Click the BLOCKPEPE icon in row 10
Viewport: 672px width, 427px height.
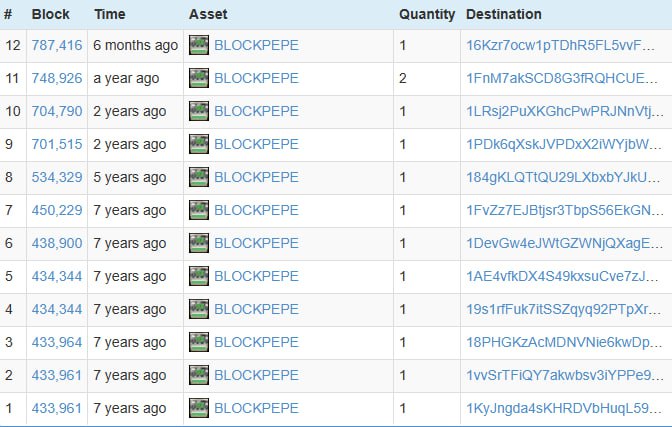click(x=199, y=111)
